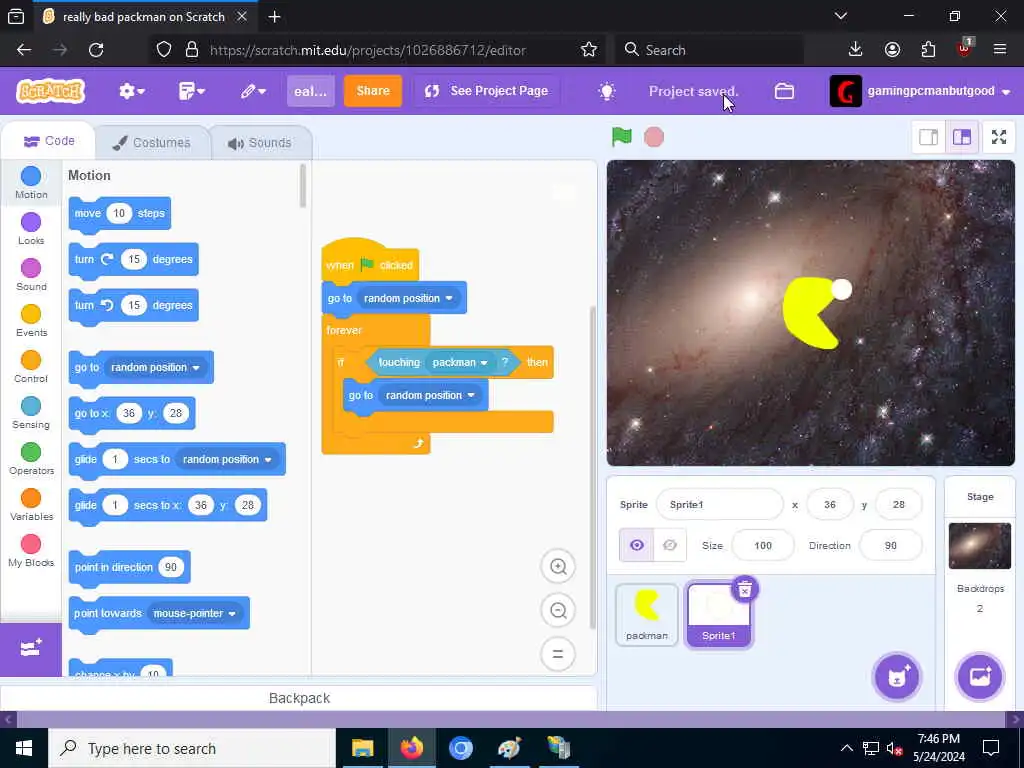Image resolution: width=1024 pixels, height=768 pixels.
Task: Click the green flag to run
Action: click(x=622, y=136)
